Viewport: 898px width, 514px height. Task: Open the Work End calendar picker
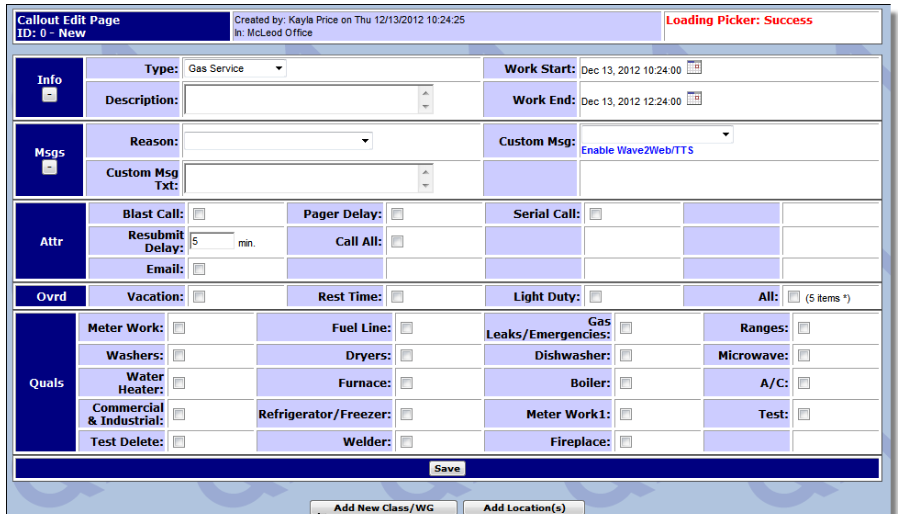tap(695, 99)
